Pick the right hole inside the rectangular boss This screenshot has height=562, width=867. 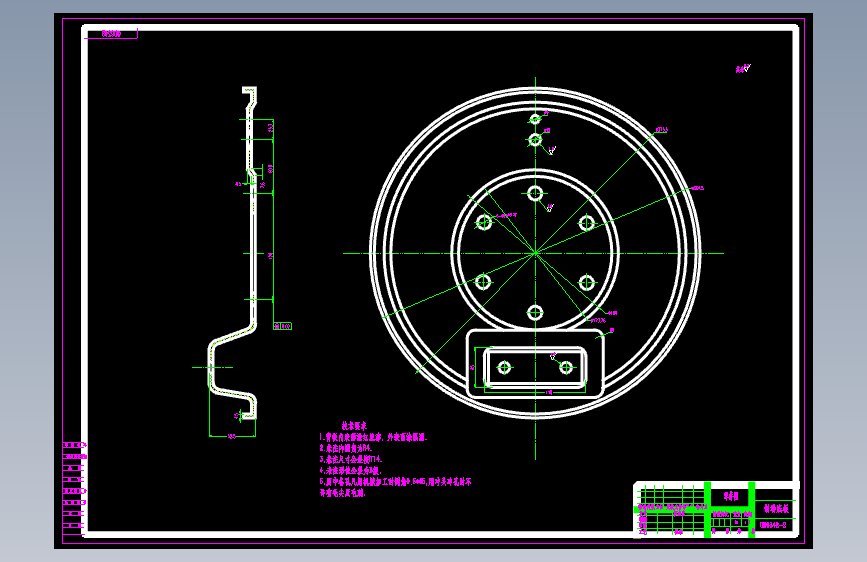tap(566, 367)
